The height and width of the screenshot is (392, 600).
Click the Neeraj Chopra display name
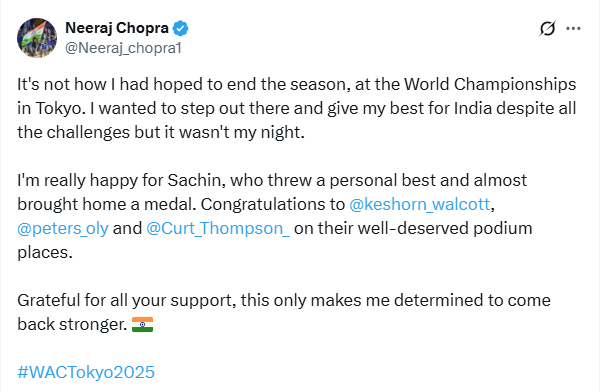[x=117, y=28]
